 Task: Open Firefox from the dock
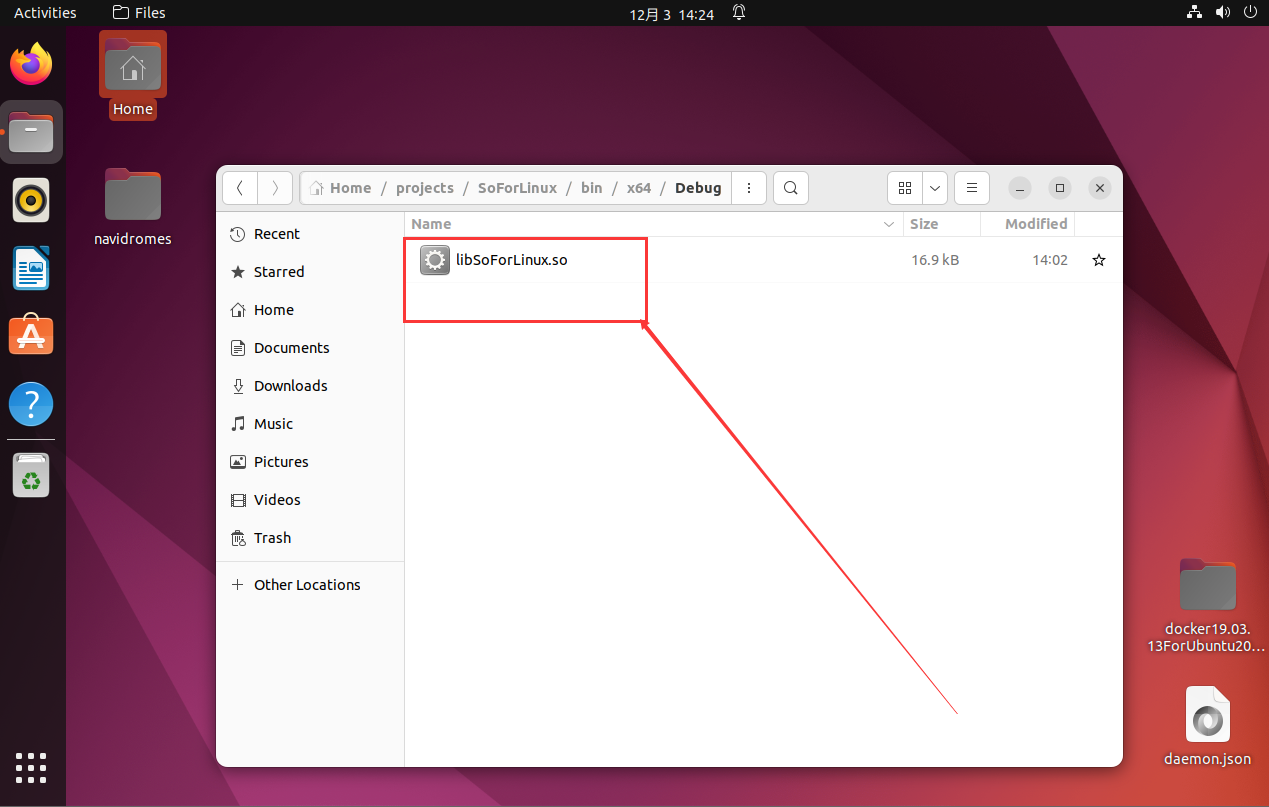tap(31, 64)
